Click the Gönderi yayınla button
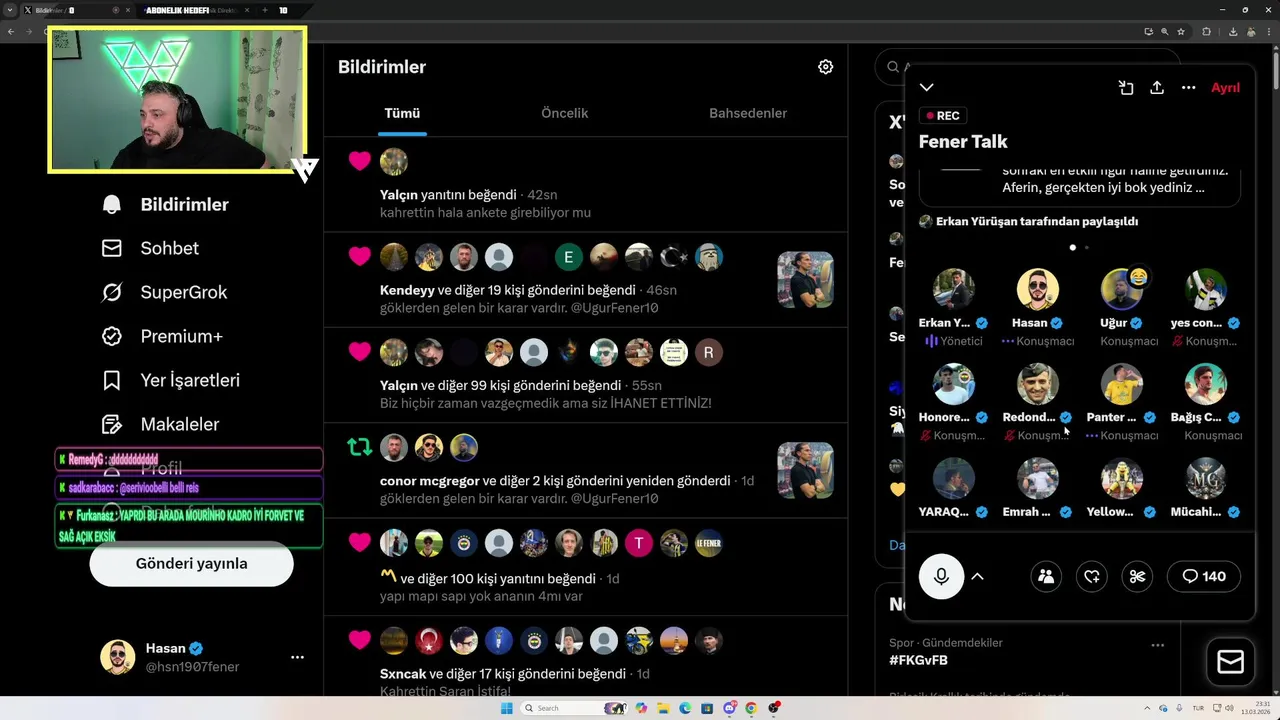This screenshot has width=1280, height=720. 191,563
